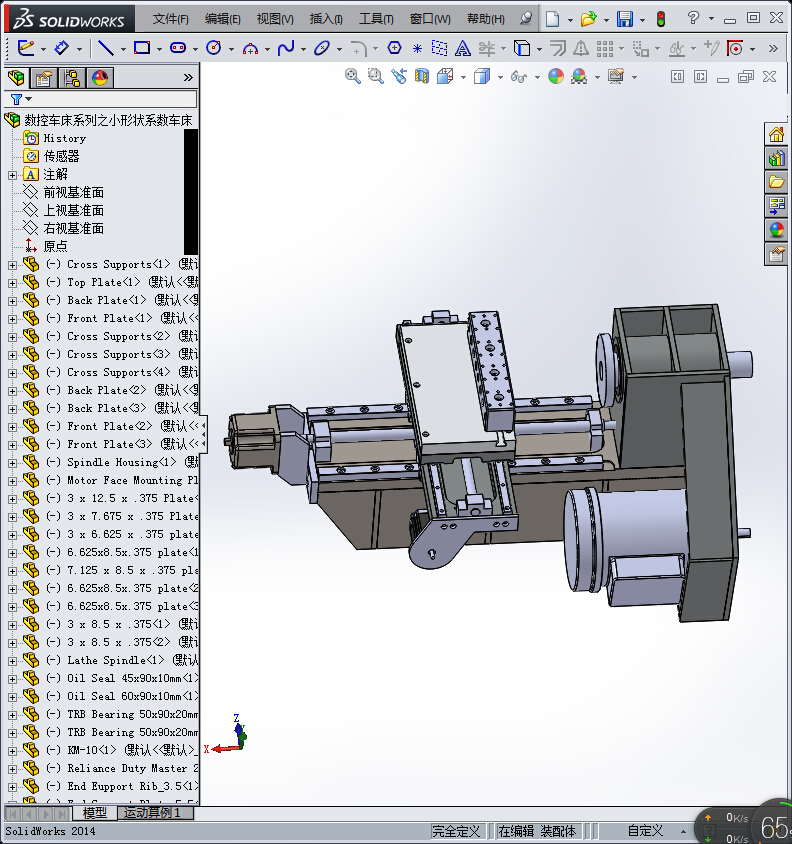Screen dimensions: 792x844
Task: Select the sketch Text tool
Action: pos(462,48)
